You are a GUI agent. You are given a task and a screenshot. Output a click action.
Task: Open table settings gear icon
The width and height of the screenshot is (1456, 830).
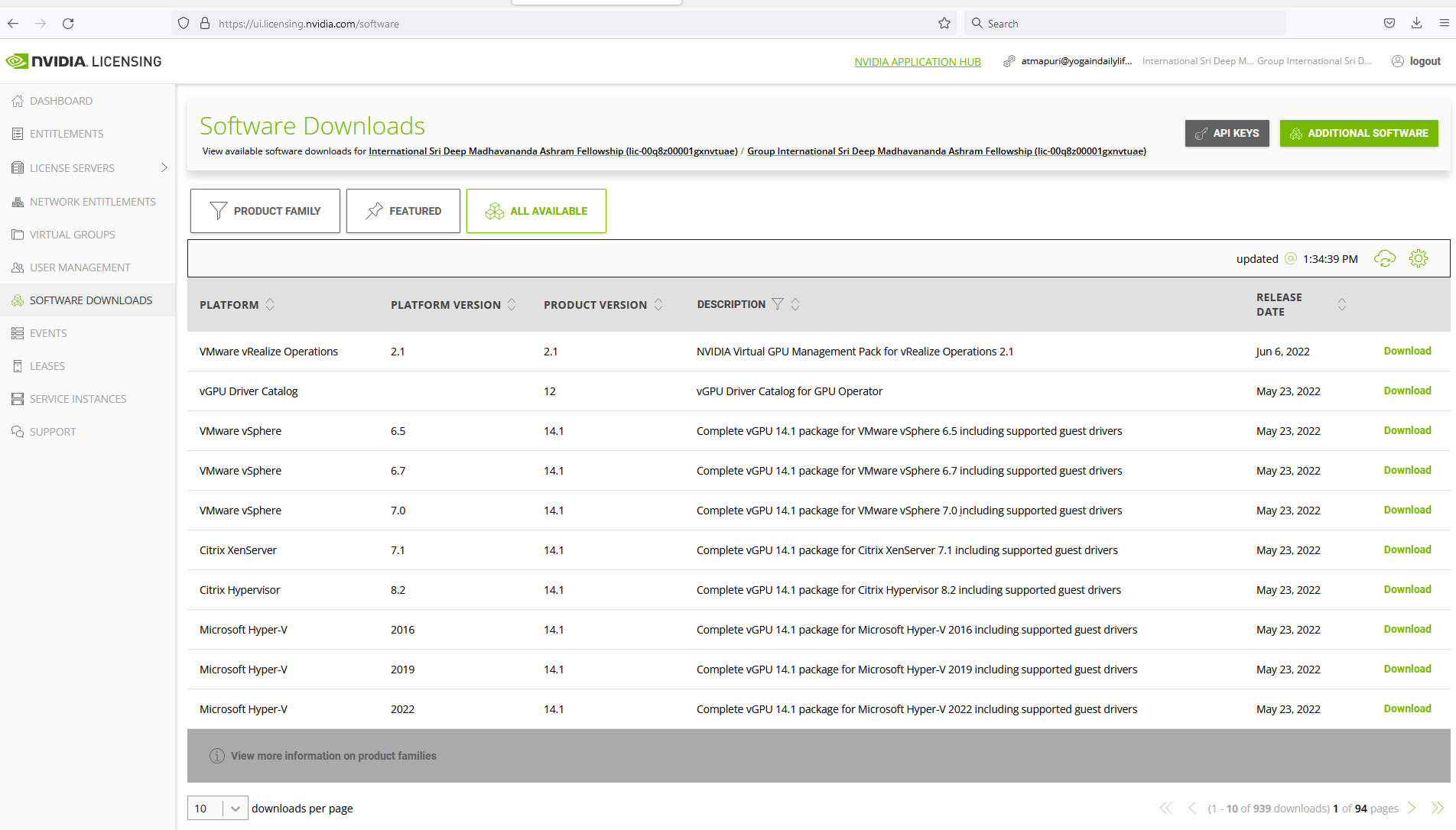click(1419, 258)
